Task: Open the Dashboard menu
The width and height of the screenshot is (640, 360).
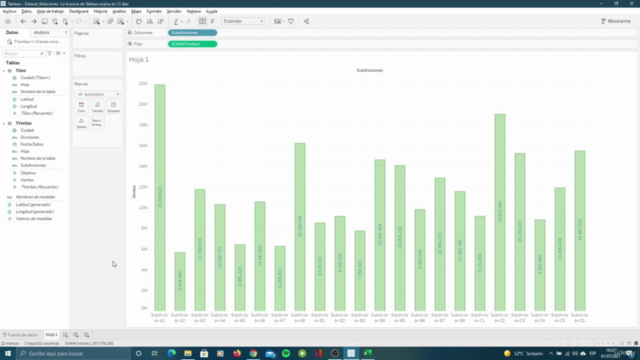Action: click(79, 11)
